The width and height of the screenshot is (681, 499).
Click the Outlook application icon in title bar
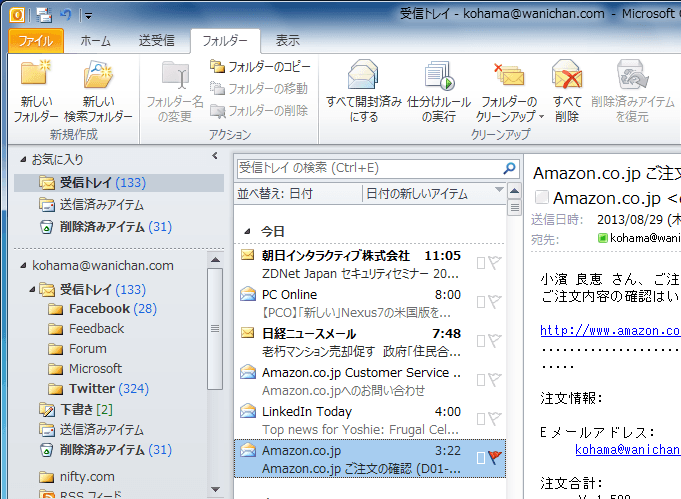(17, 15)
